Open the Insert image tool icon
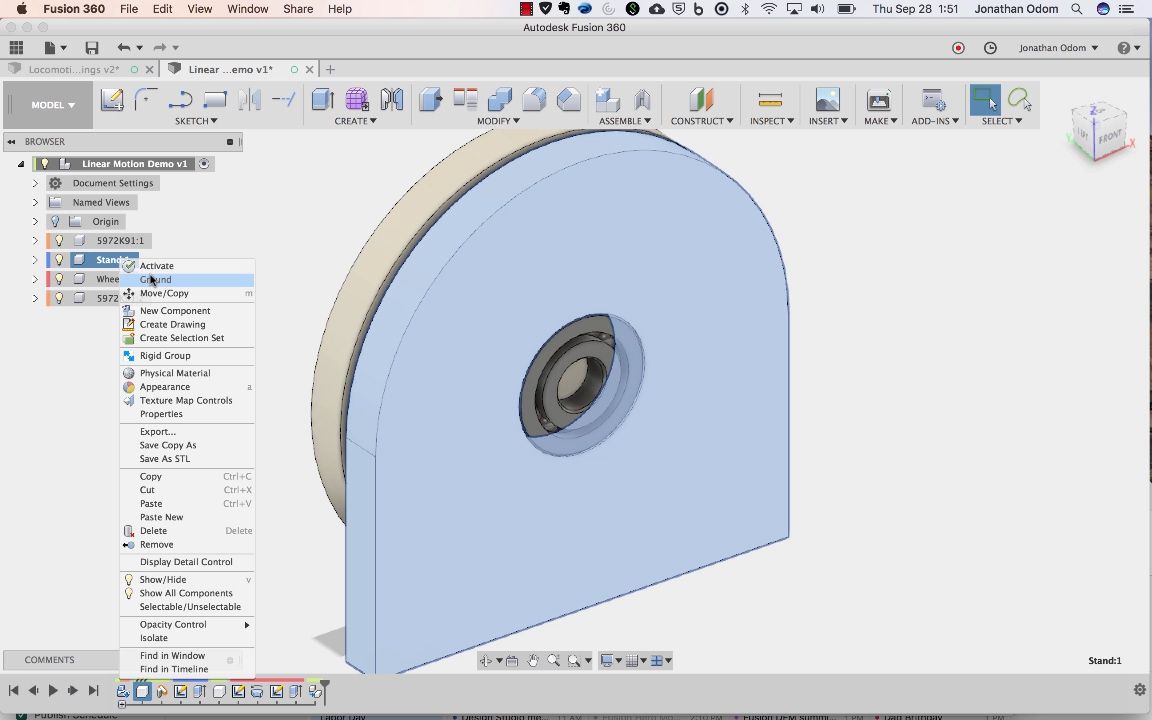The height and width of the screenshot is (720, 1152). (x=827, y=100)
